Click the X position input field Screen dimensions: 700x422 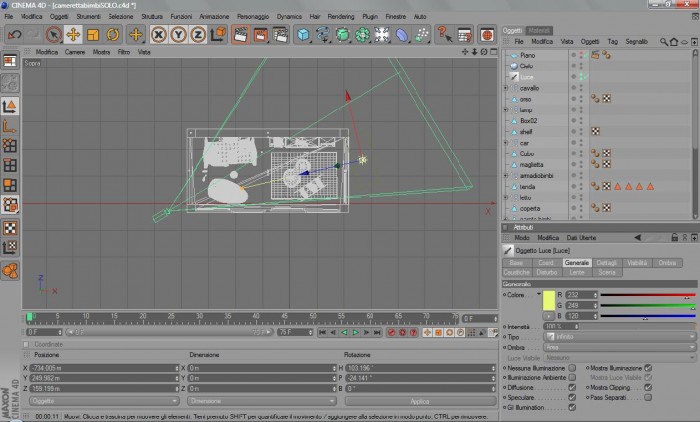click(104, 368)
